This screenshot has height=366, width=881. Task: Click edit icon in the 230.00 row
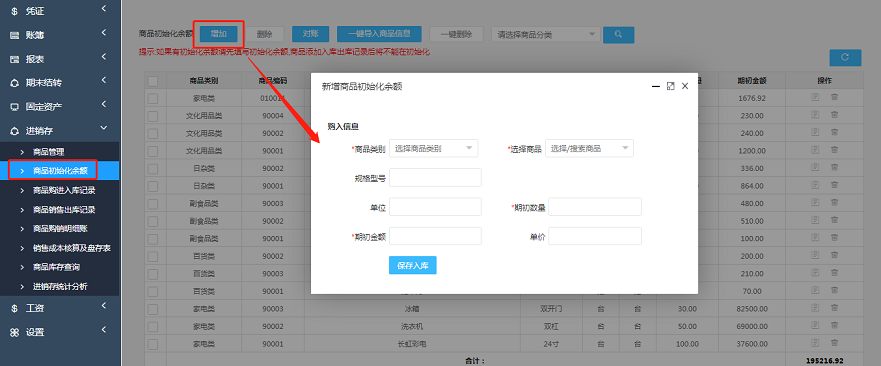815,115
